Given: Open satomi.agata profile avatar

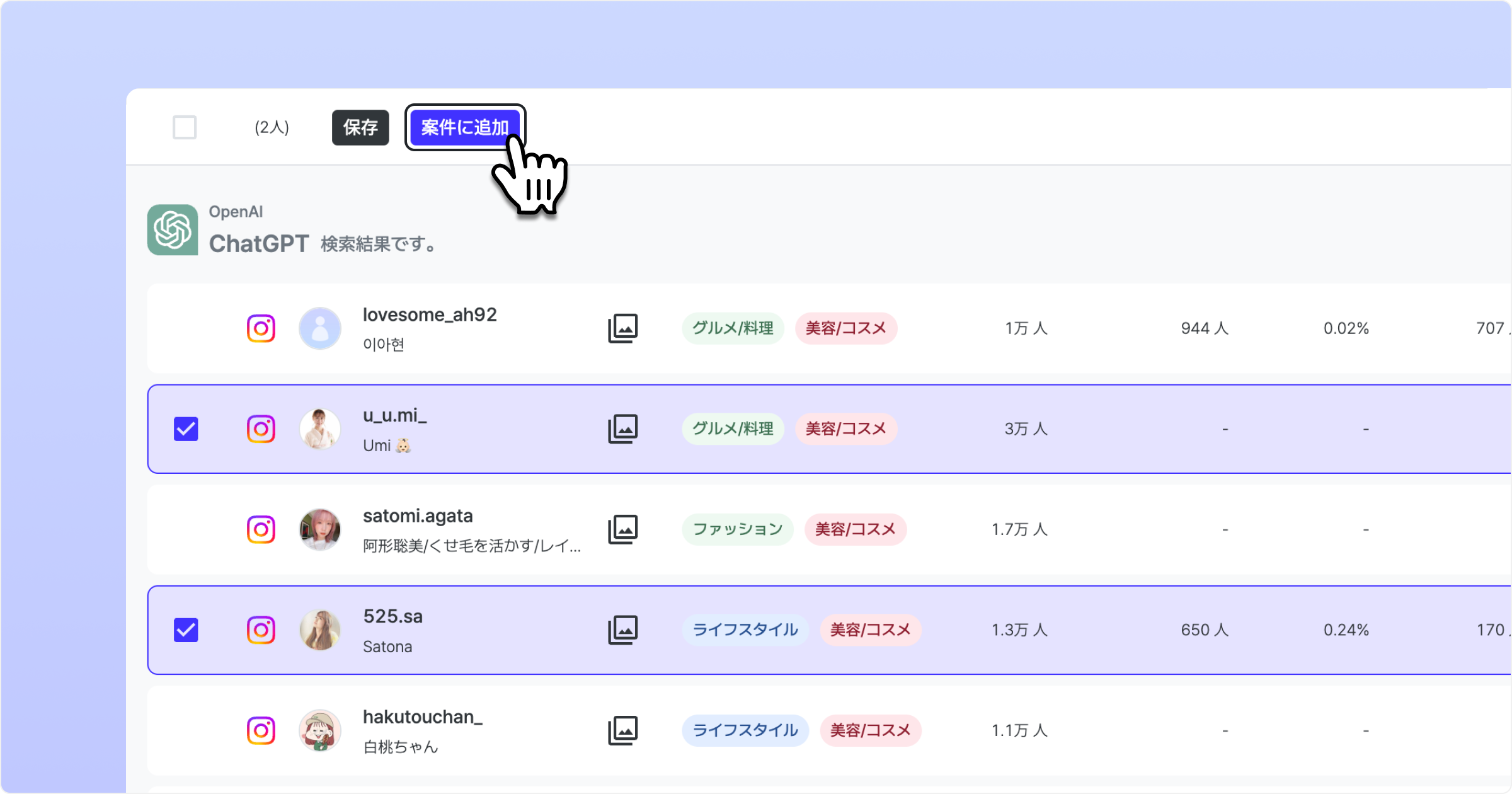Looking at the screenshot, I should (320, 529).
